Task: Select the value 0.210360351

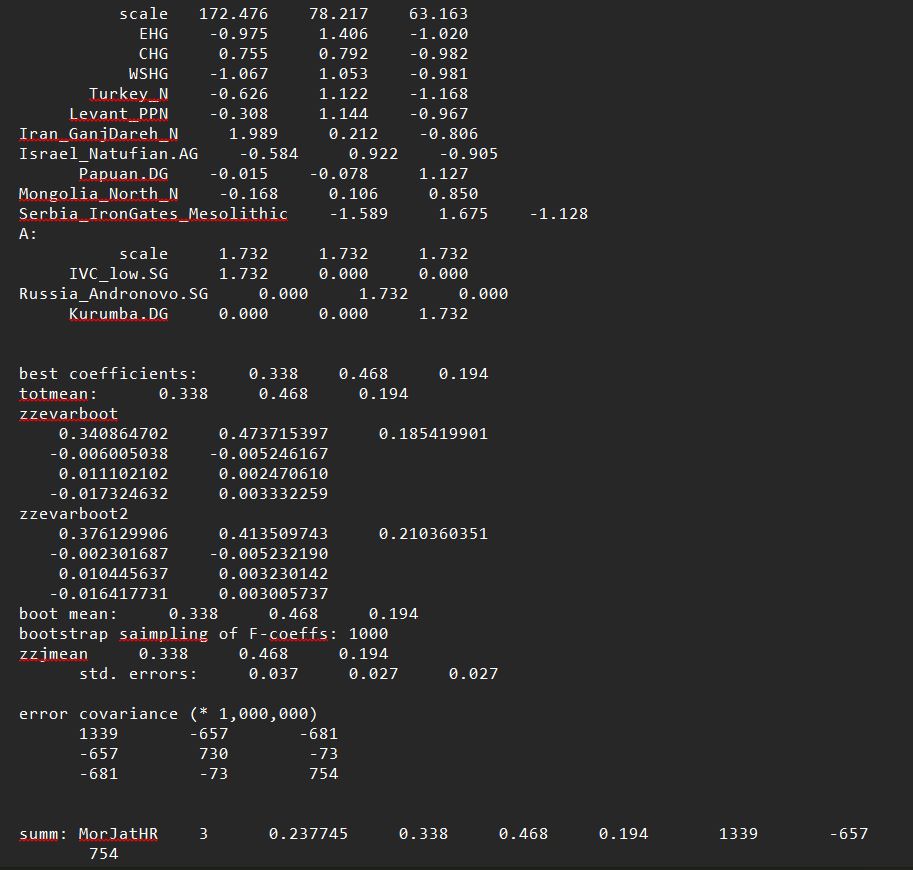Action: click(433, 534)
